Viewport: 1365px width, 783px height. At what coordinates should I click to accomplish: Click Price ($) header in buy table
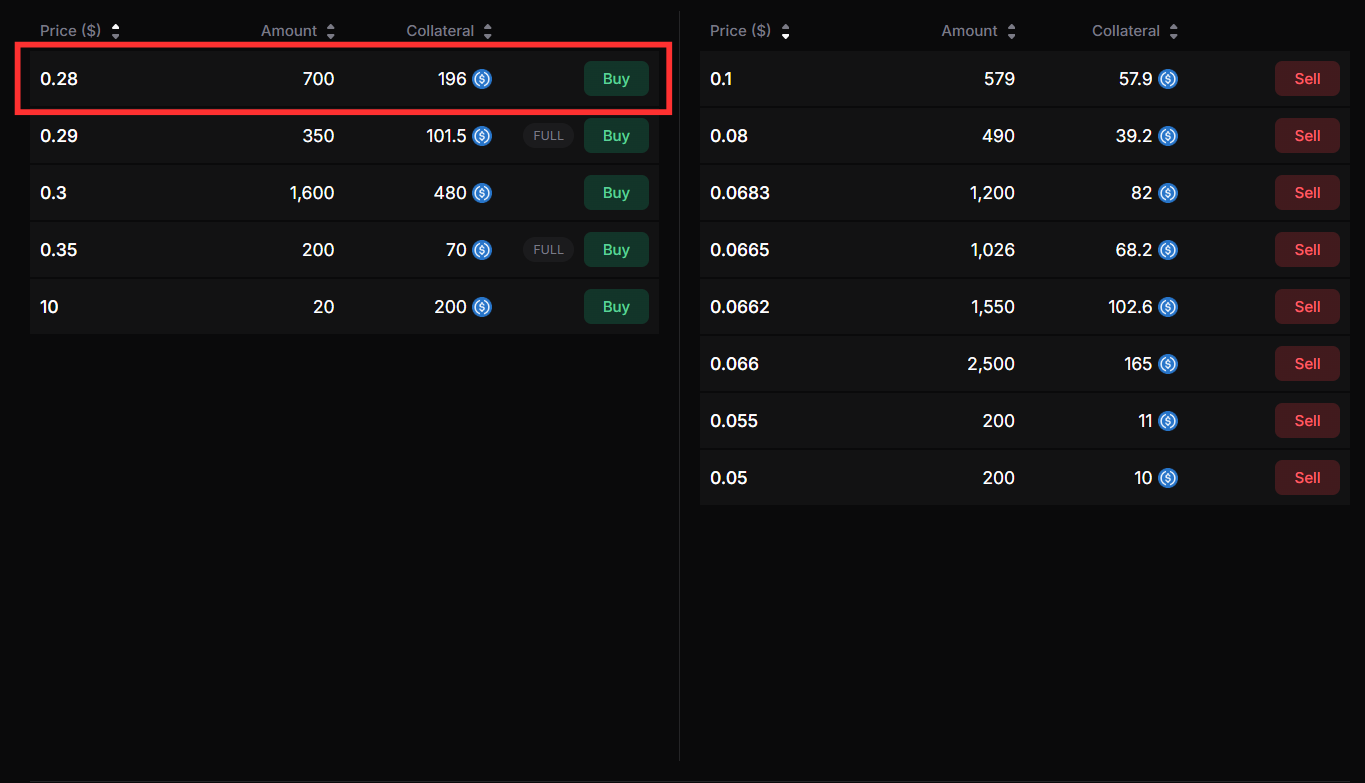tap(70, 31)
